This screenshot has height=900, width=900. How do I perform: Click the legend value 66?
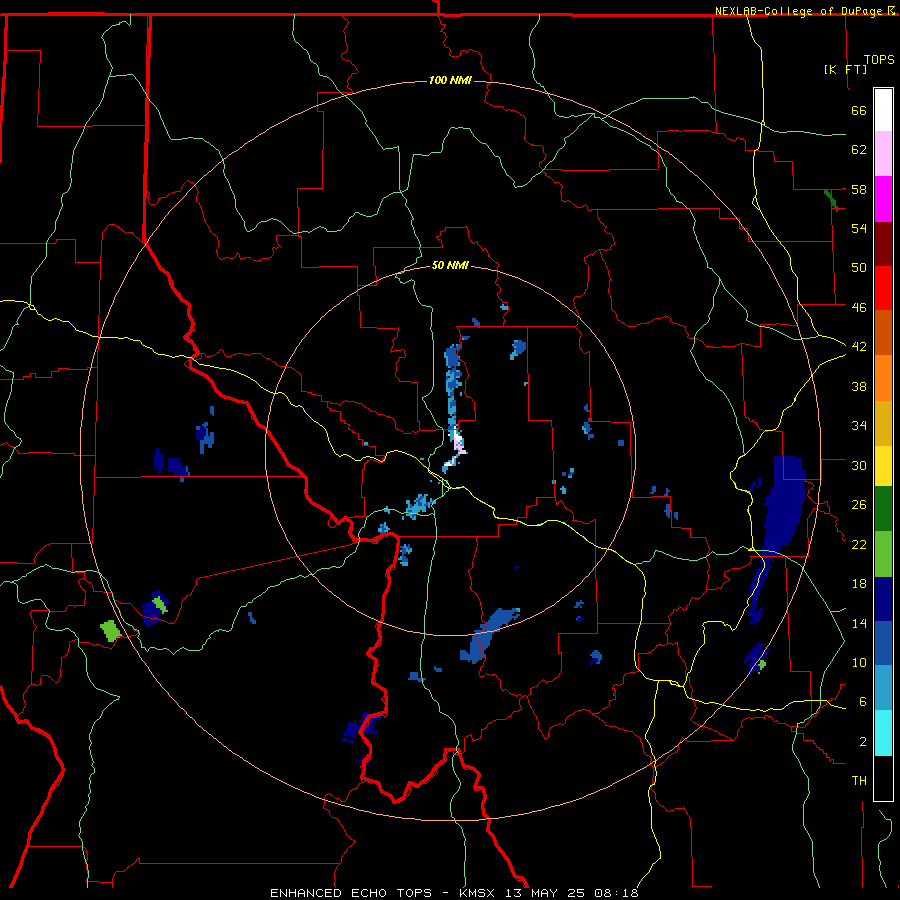[859, 110]
